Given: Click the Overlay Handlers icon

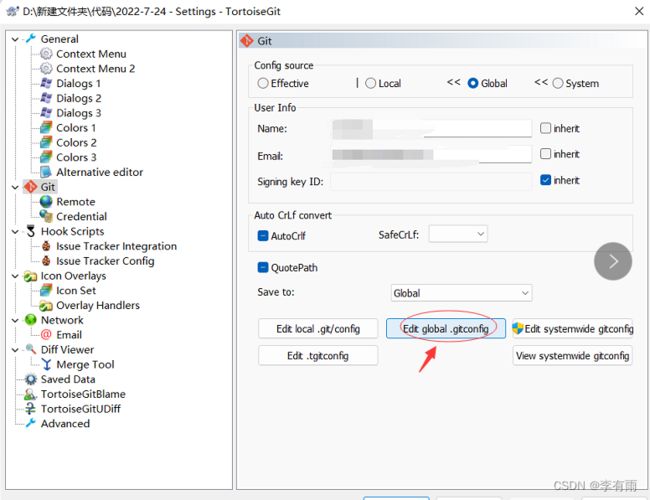Looking at the screenshot, I should [x=46, y=306].
